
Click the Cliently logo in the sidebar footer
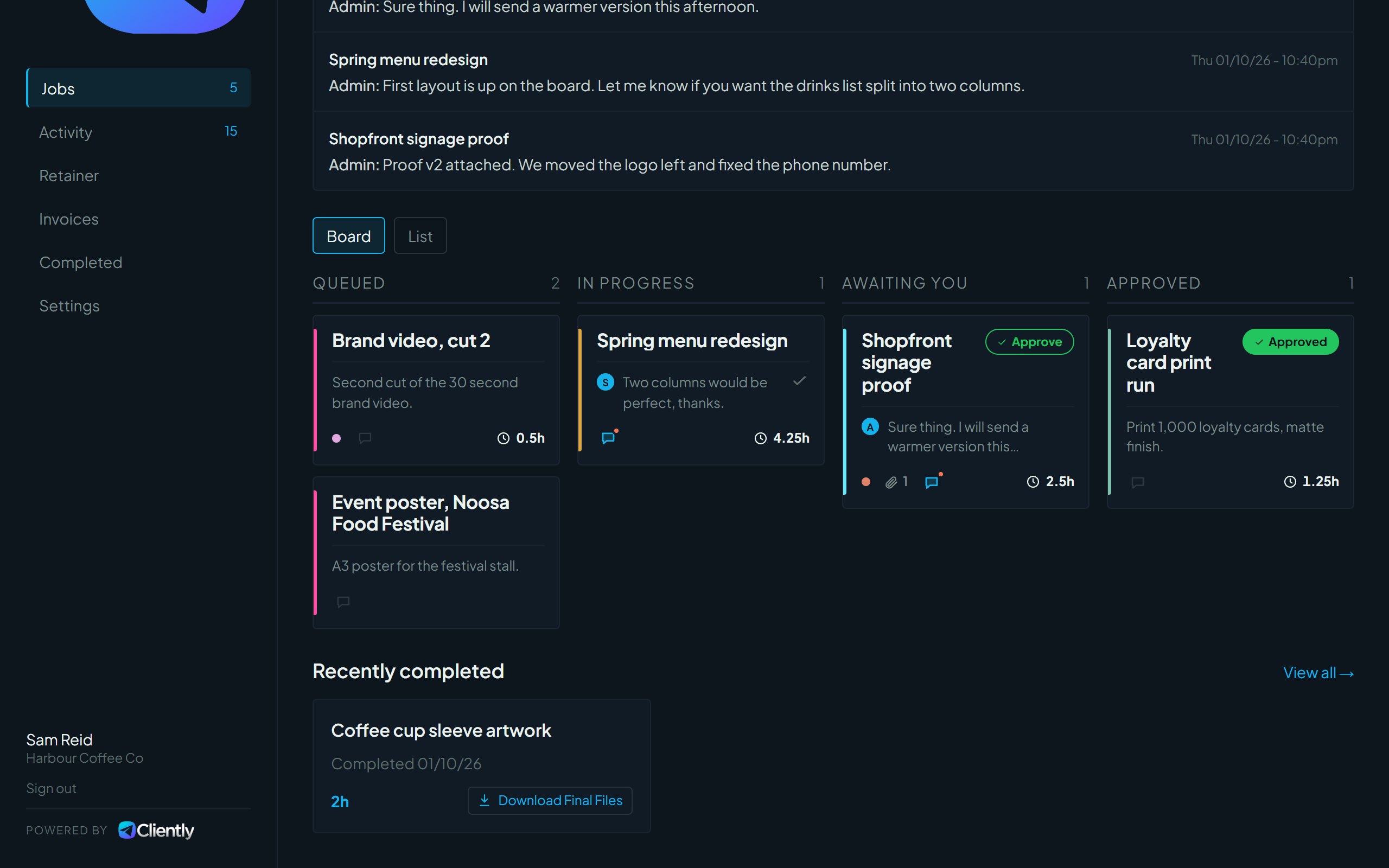click(x=156, y=830)
